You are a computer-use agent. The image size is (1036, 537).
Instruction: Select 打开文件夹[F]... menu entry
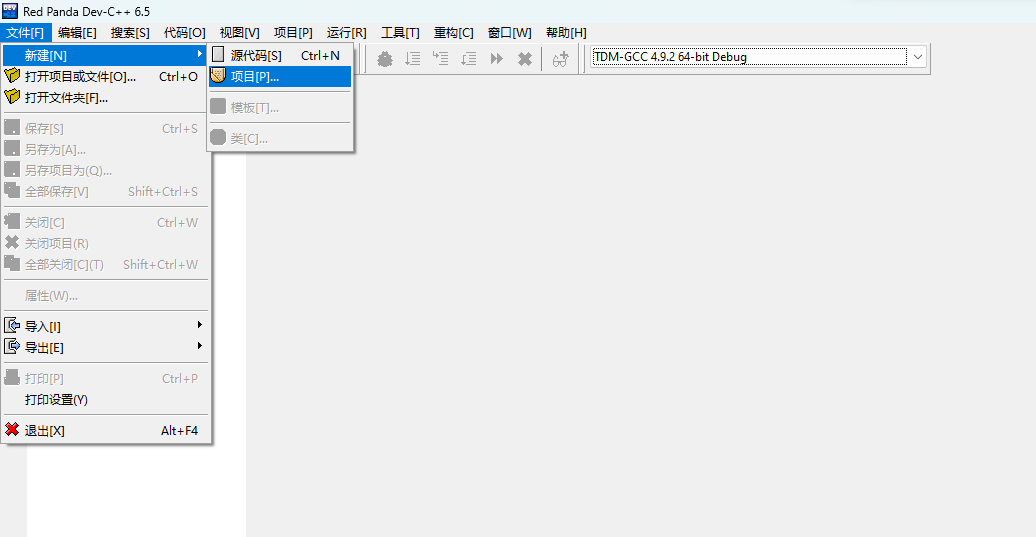[x=106, y=98]
